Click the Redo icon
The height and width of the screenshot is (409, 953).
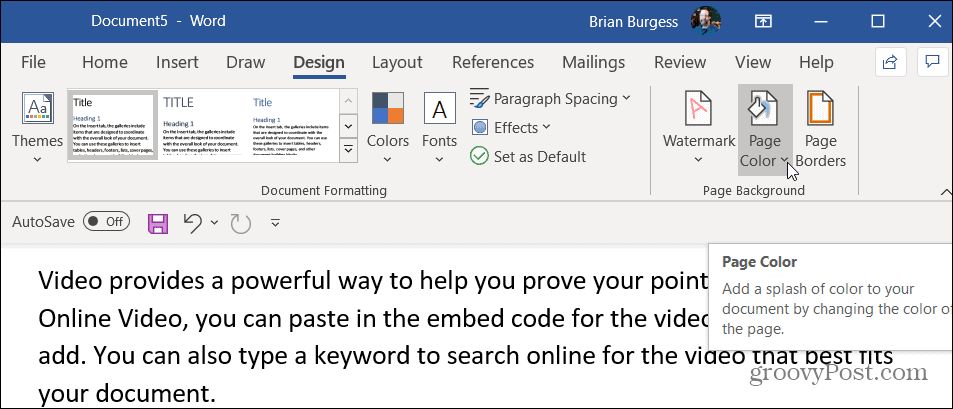241,224
